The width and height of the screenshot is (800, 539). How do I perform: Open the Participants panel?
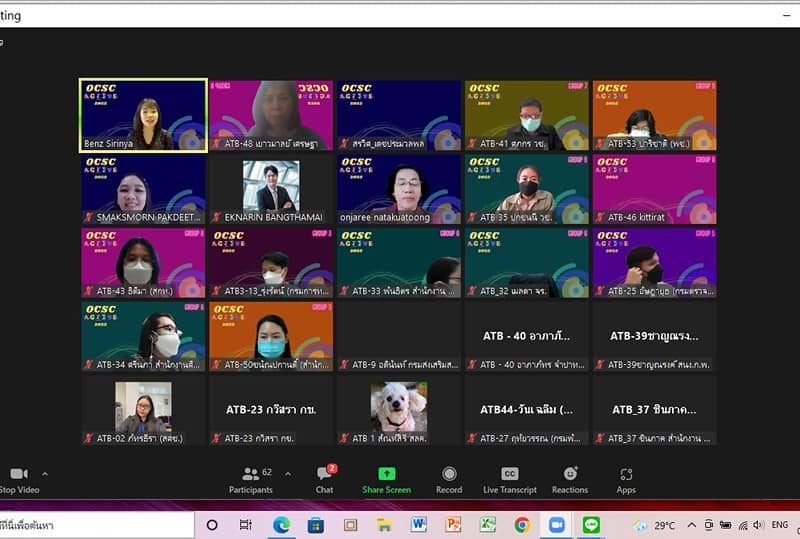pyautogui.click(x=250, y=478)
